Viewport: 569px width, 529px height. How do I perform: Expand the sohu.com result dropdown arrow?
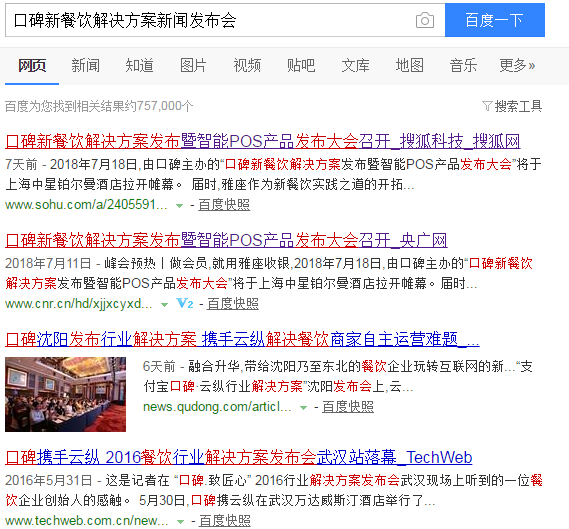click(x=179, y=205)
